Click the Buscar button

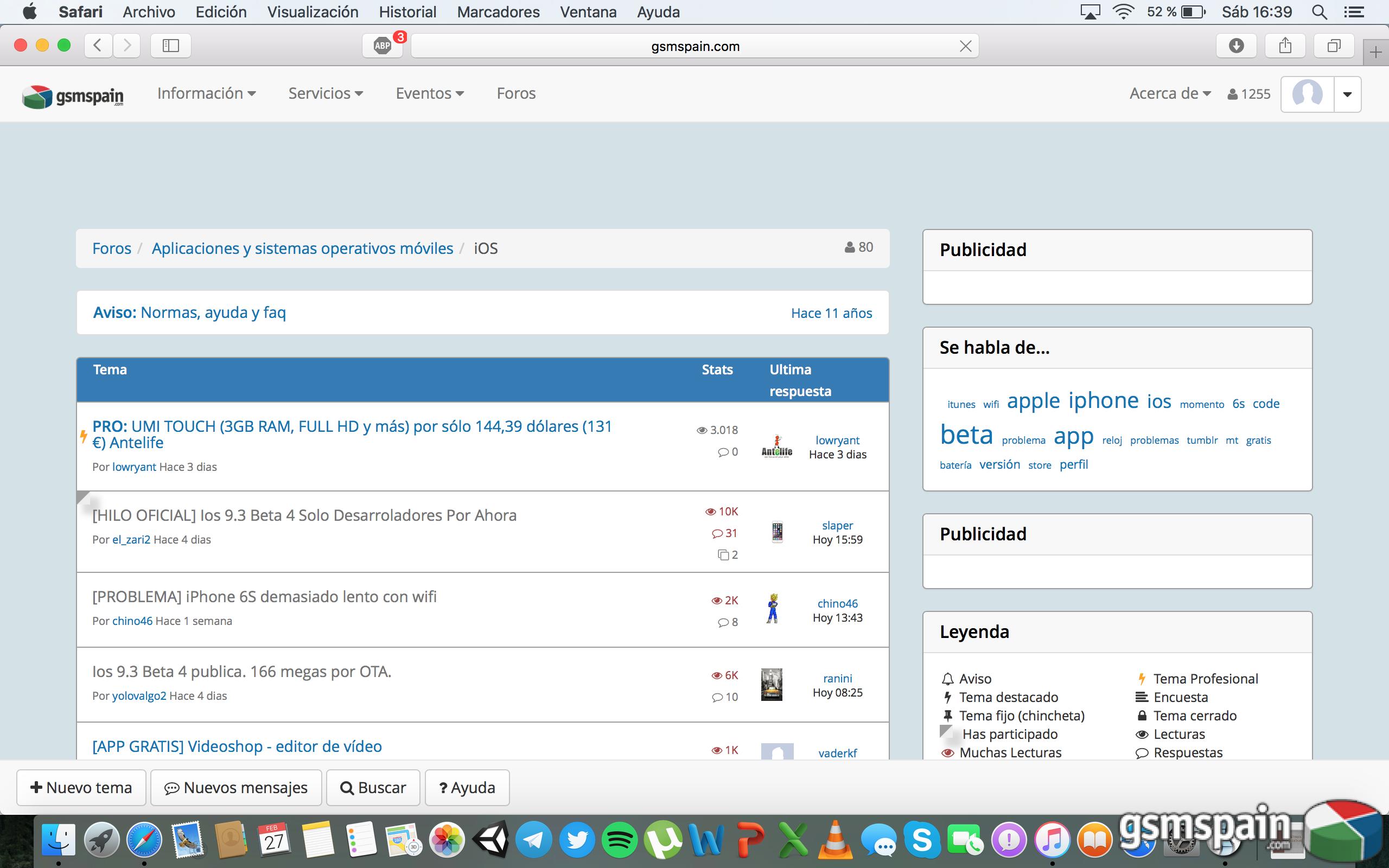(x=373, y=788)
